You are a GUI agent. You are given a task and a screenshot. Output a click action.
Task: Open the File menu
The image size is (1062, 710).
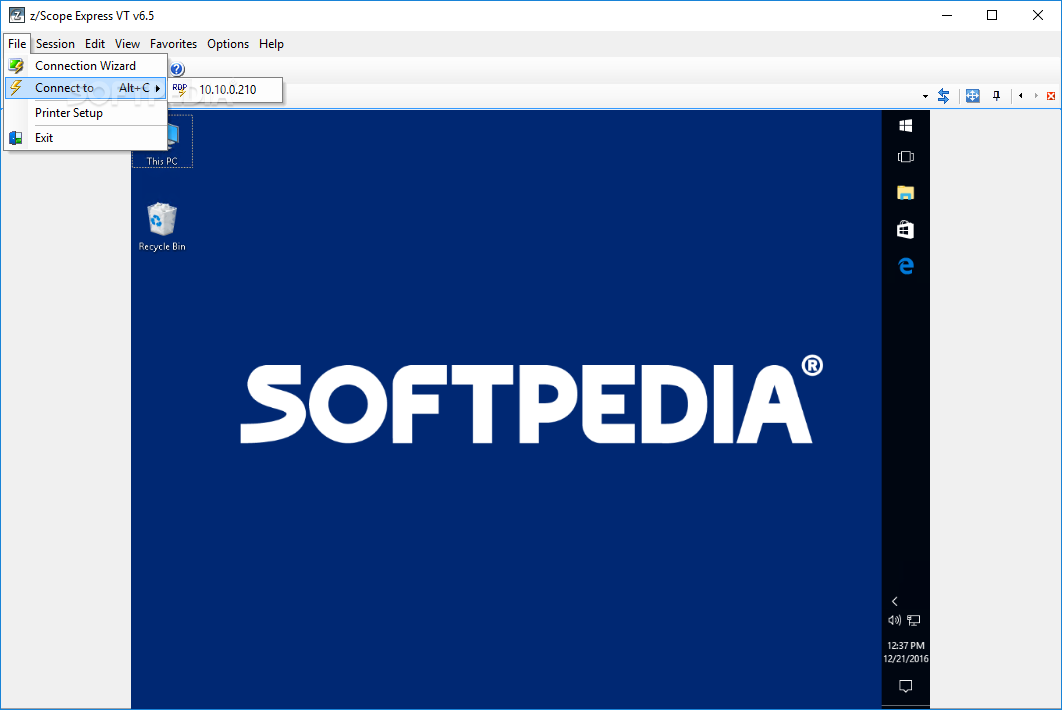pyautogui.click(x=17, y=44)
